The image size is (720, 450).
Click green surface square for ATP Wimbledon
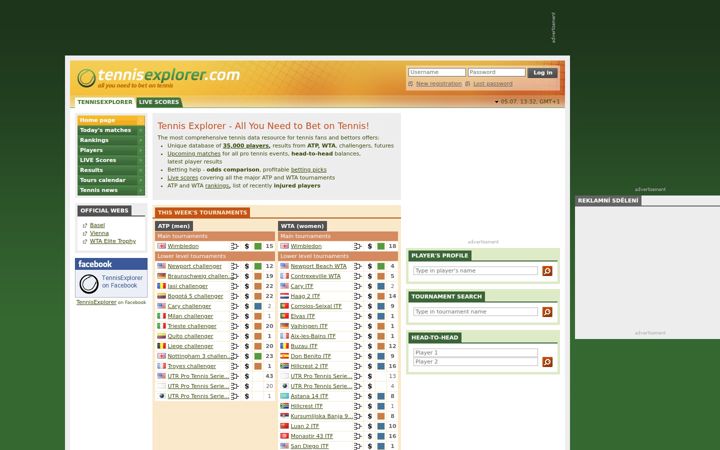tap(258, 246)
